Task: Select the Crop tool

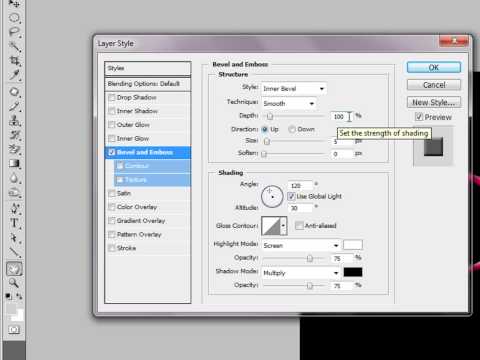Action: pos(14,61)
